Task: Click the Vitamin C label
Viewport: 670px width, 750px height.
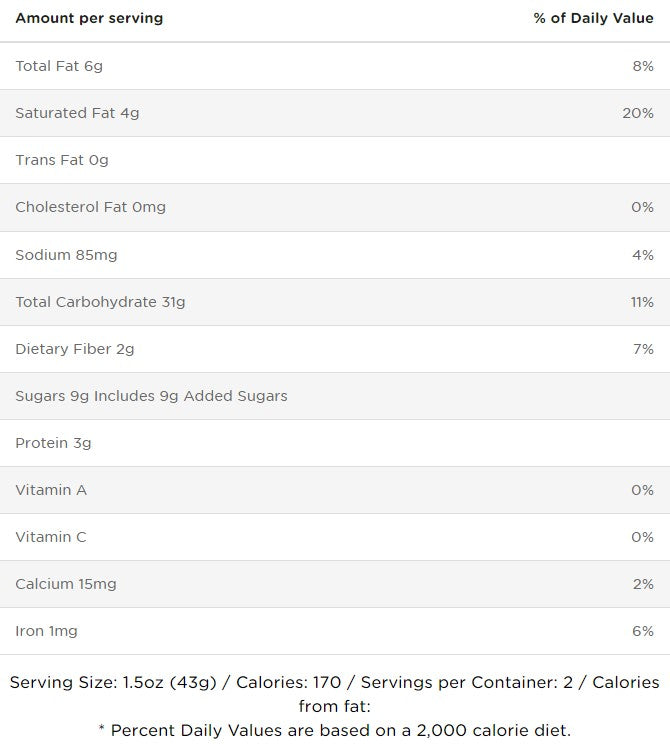Action: [51, 537]
